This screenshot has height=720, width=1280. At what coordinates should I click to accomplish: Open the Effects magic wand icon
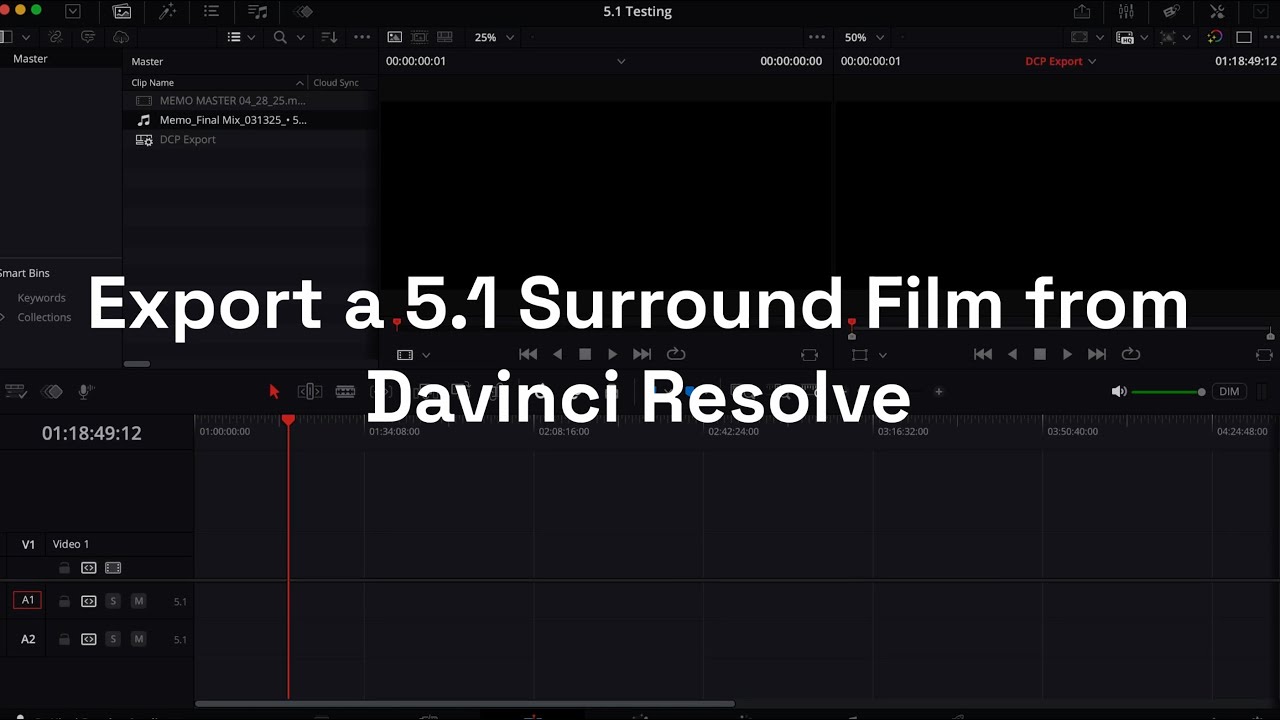(x=166, y=12)
